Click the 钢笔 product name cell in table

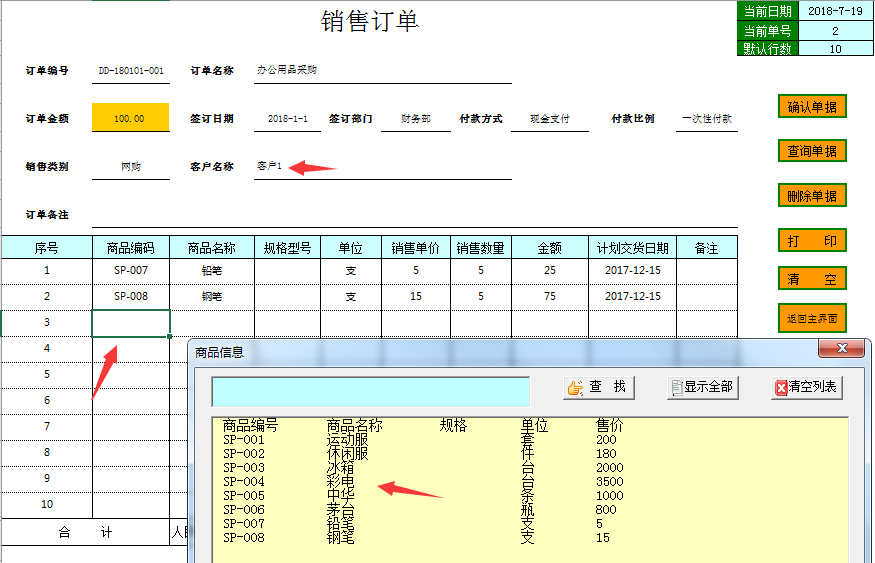(x=212, y=297)
